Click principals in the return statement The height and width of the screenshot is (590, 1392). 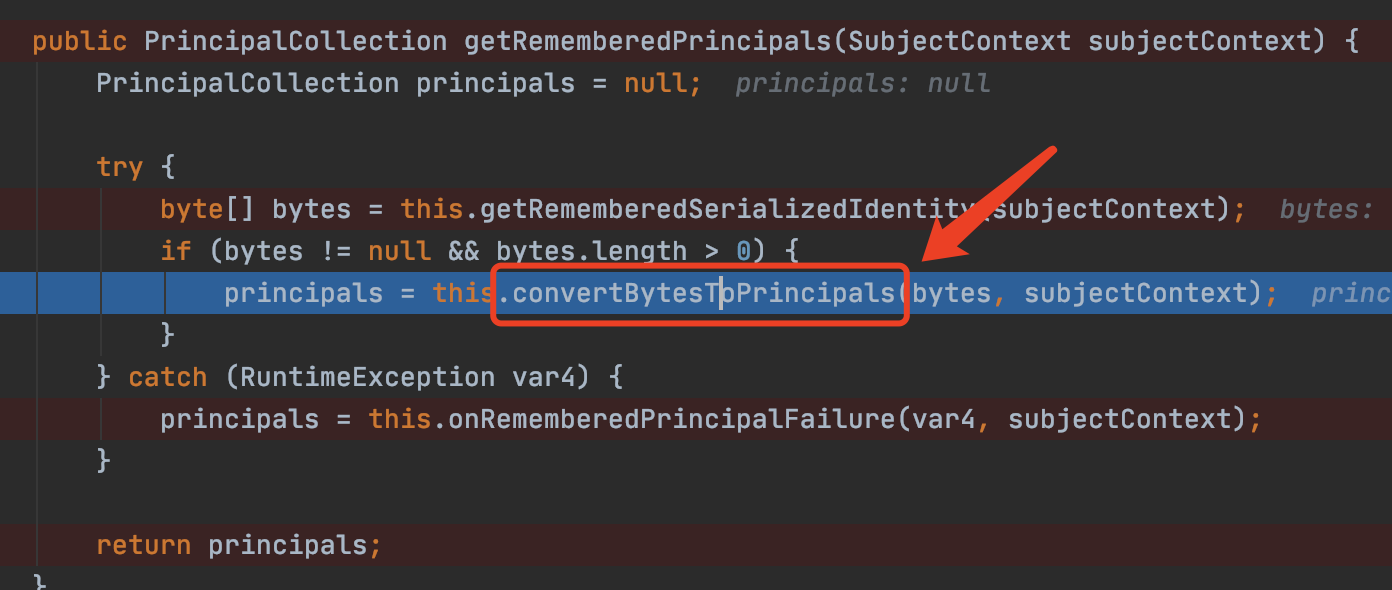tap(289, 545)
